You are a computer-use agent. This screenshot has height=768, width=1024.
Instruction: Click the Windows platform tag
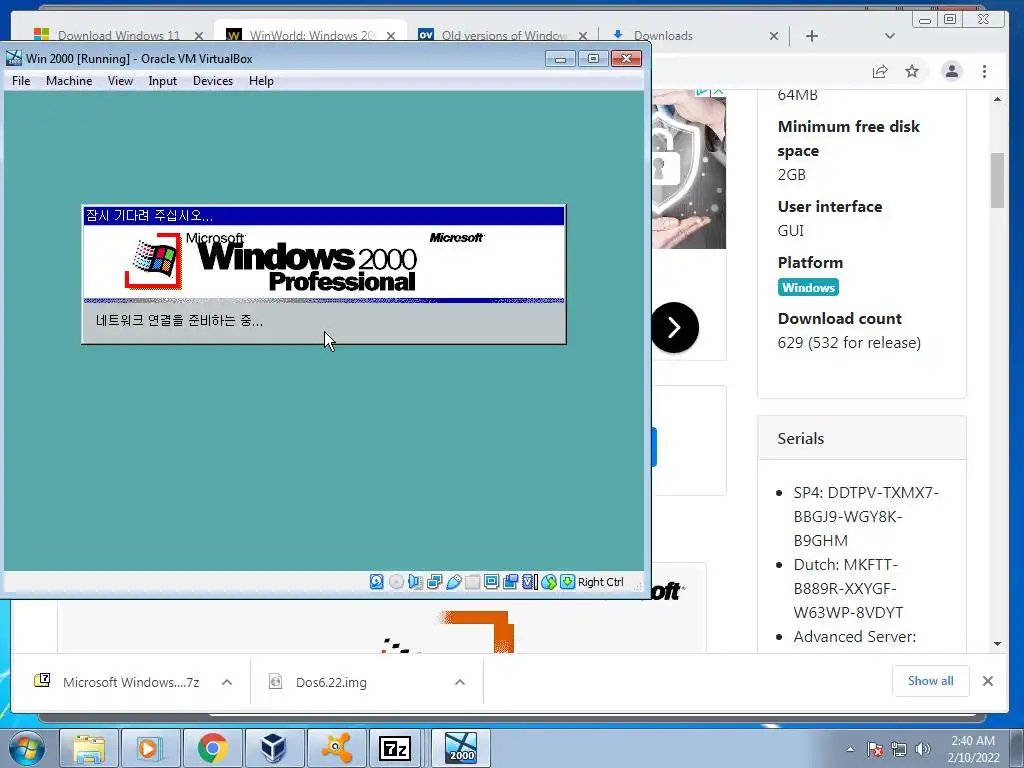(808, 287)
